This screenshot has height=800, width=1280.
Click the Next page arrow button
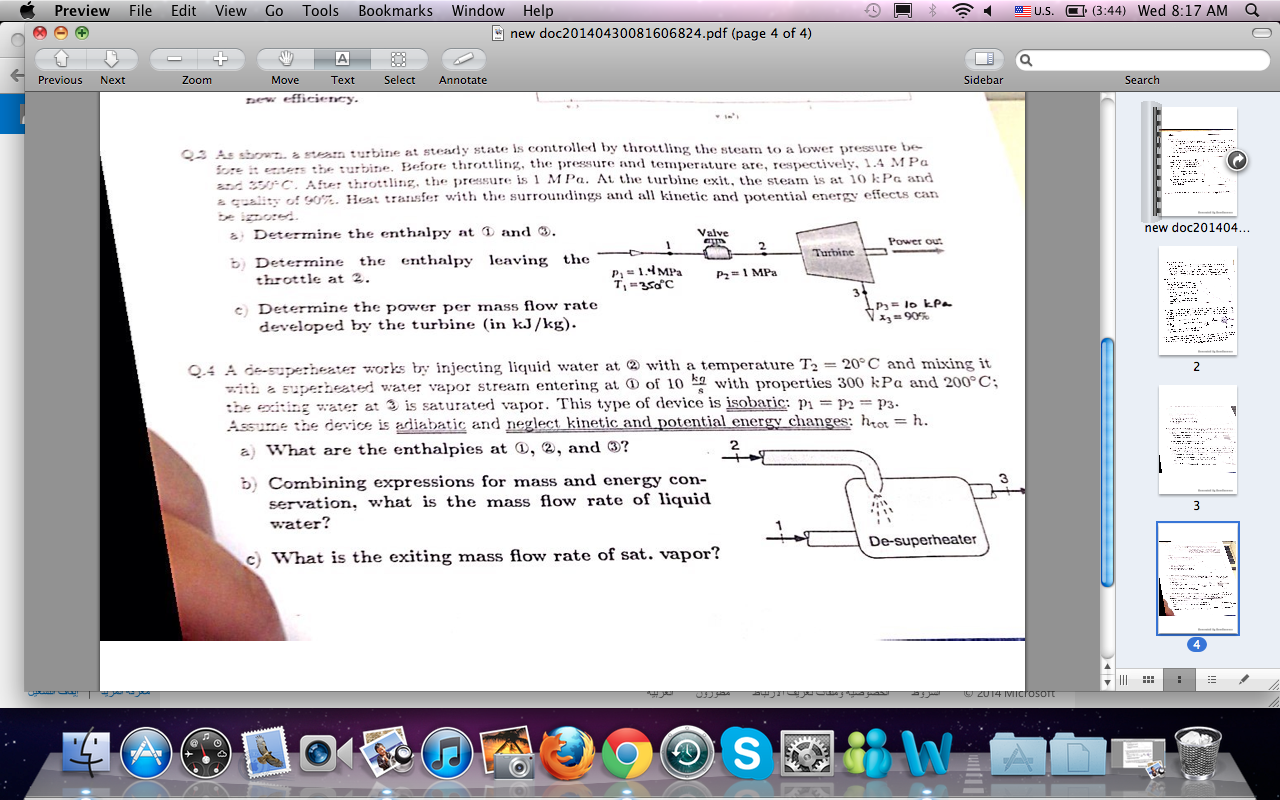tap(112, 59)
